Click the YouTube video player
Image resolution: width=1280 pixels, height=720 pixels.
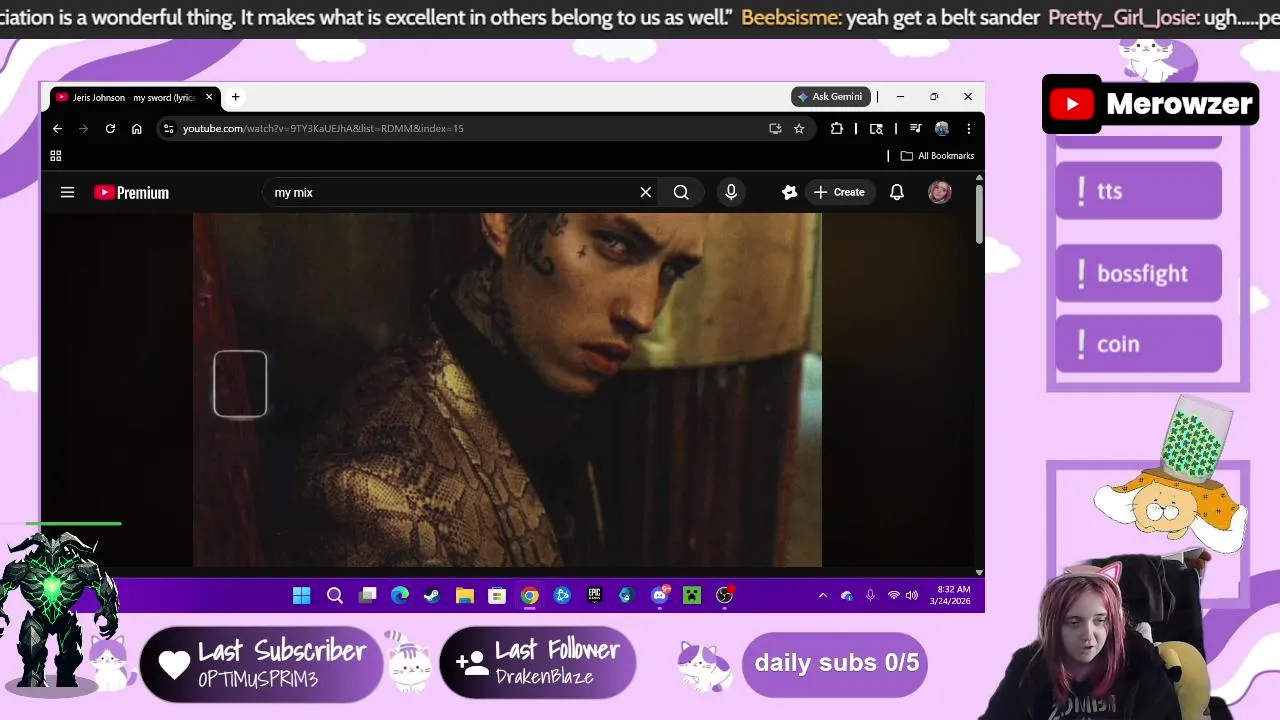pos(507,390)
